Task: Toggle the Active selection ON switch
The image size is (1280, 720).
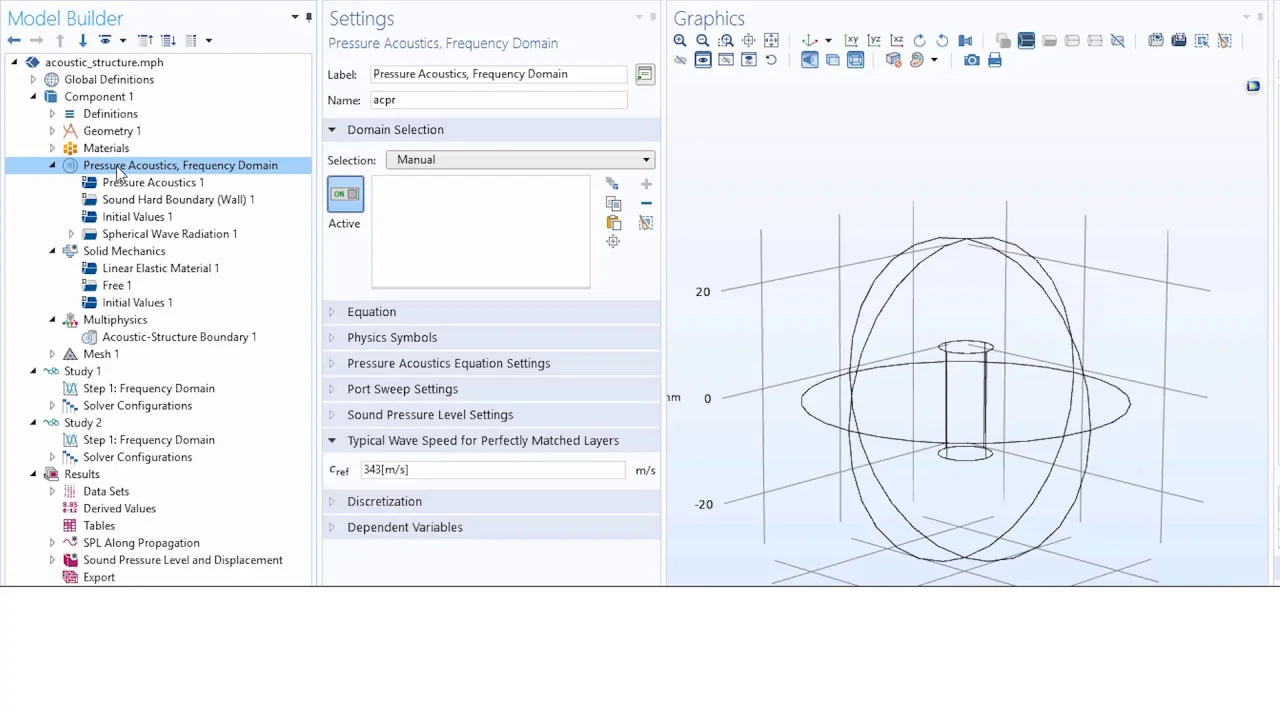Action: point(345,194)
